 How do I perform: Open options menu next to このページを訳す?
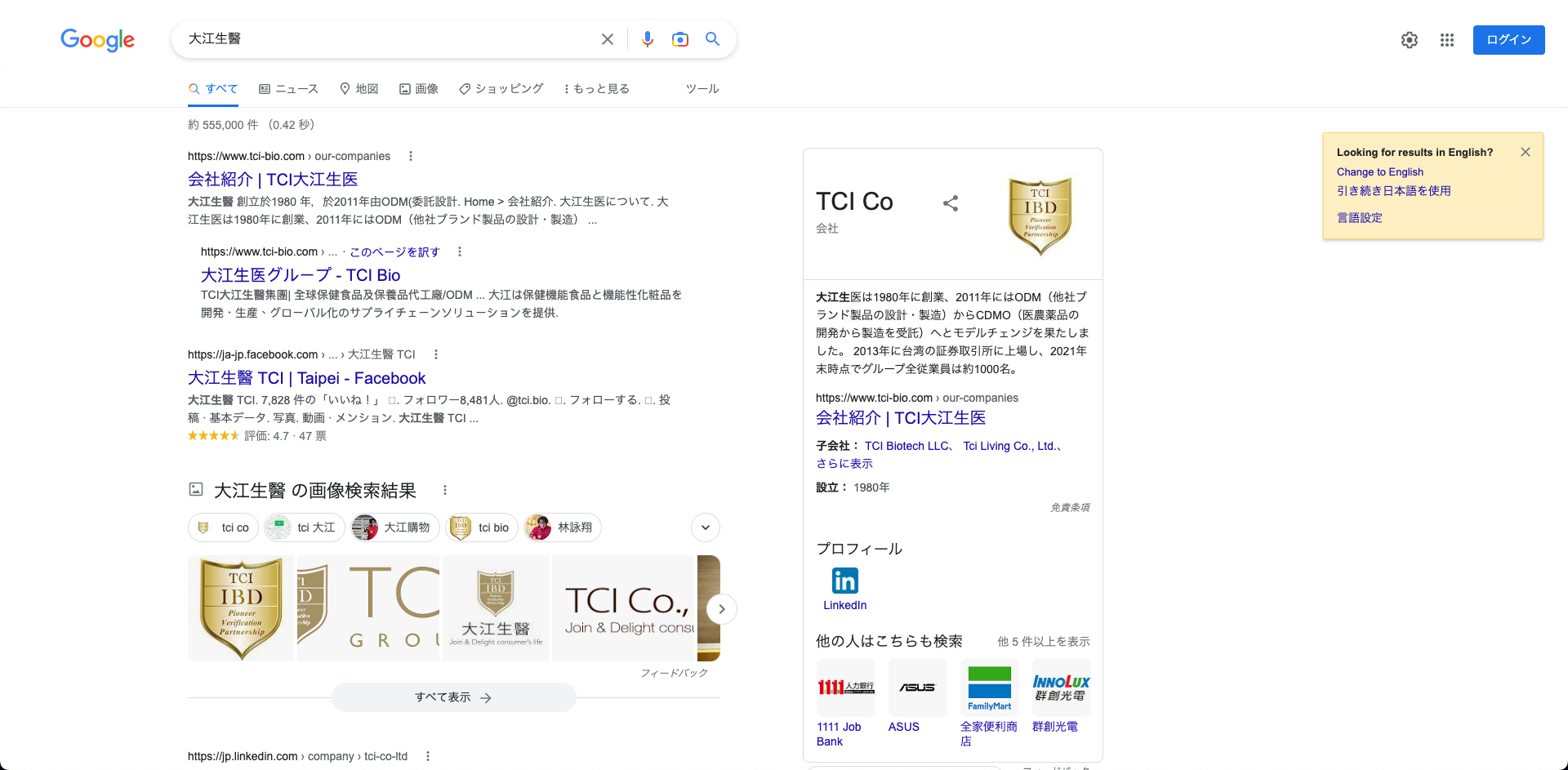[460, 251]
